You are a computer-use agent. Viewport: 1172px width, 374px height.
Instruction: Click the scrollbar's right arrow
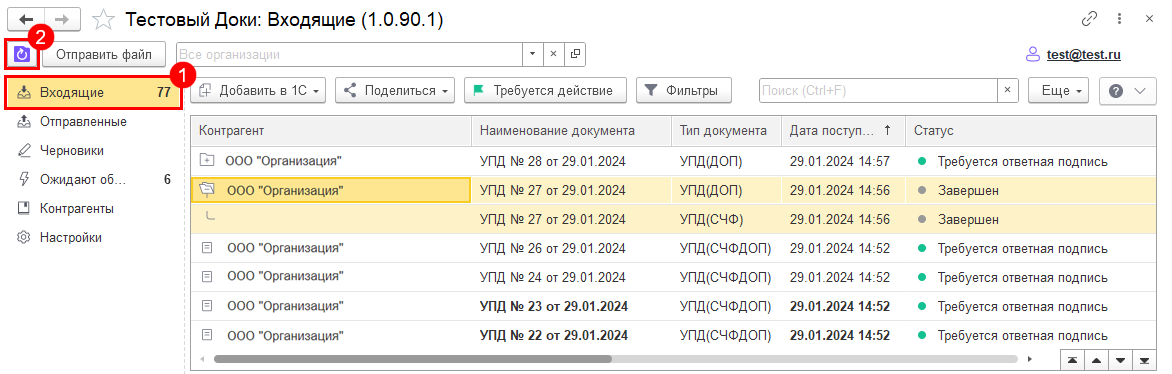click(x=1030, y=359)
